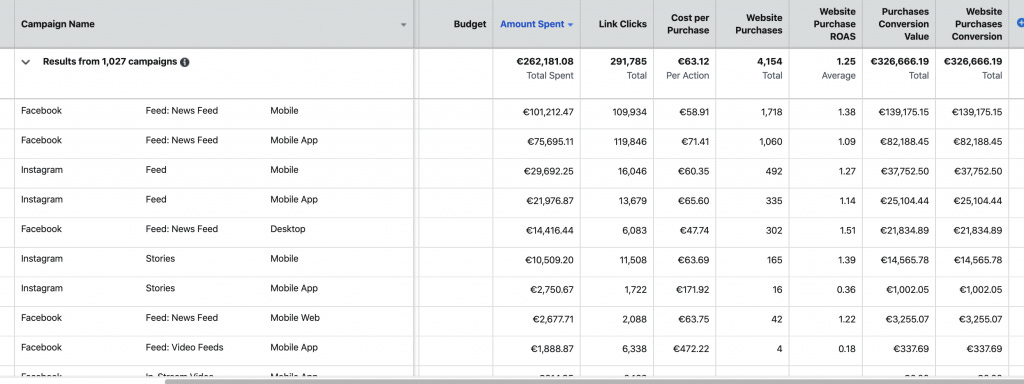This screenshot has width=1024, height=384.
Task: Click cost per purchase €71.41
Action: coord(695,142)
